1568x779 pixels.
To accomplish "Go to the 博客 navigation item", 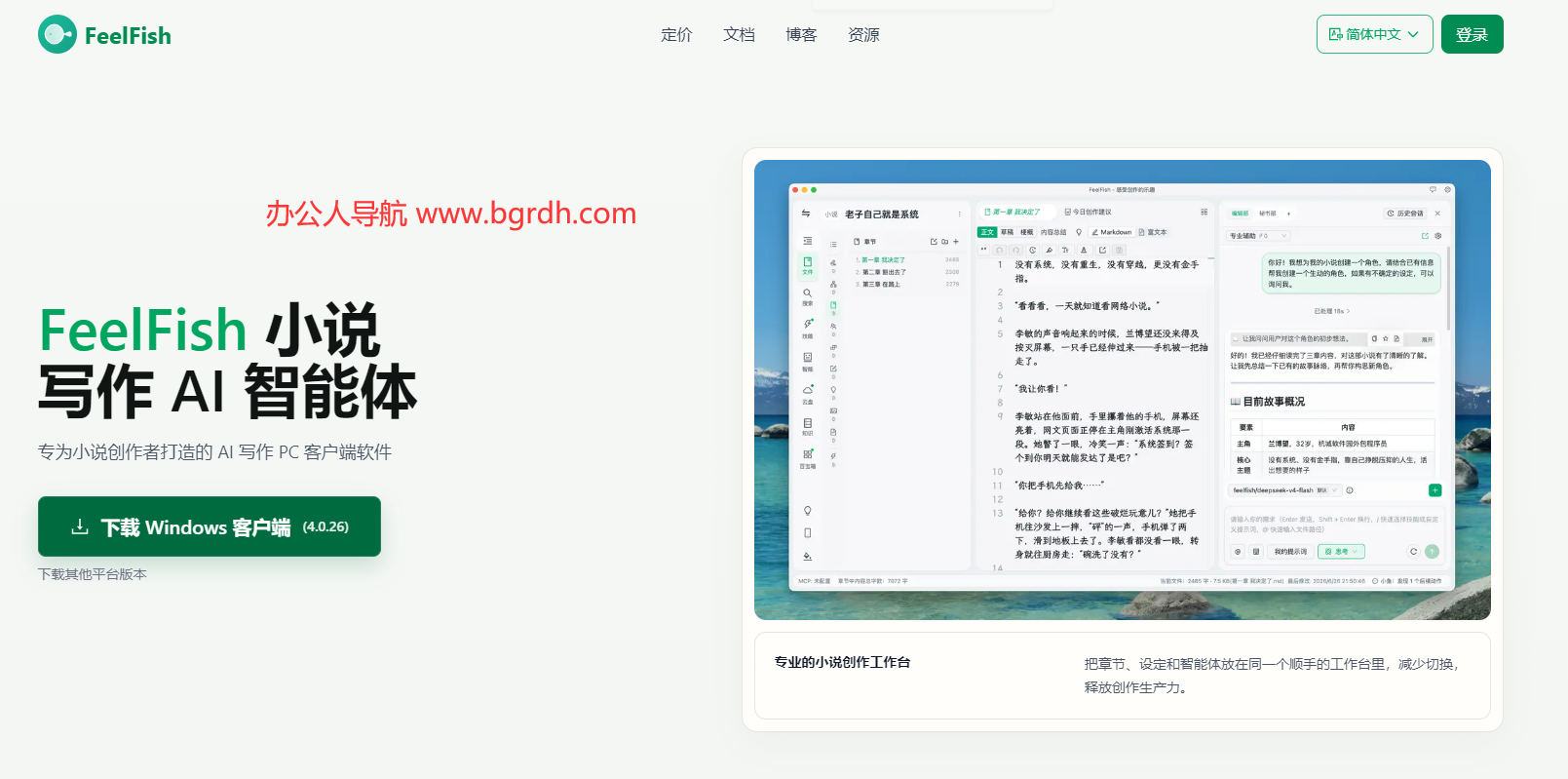I will [801, 35].
